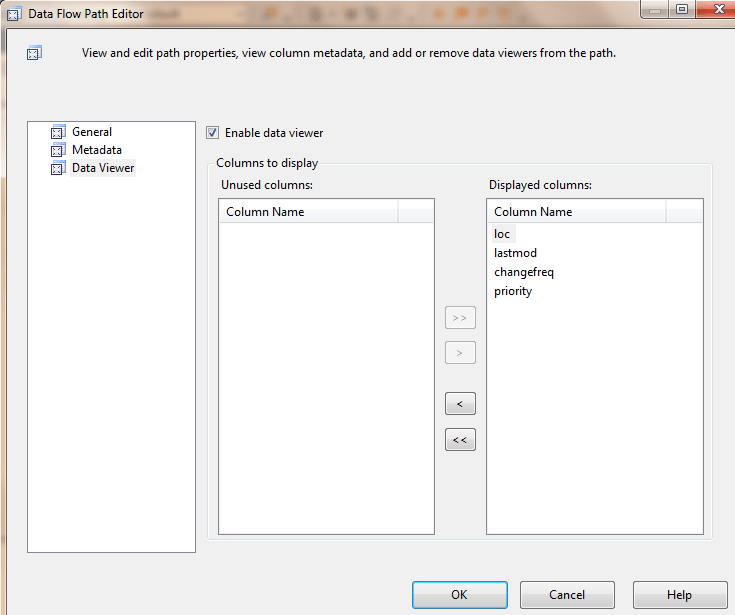Image resolution: width=735 pixels, height=615 pixels.
Task: Switch to the Metadata page
Action: point(97,150)
